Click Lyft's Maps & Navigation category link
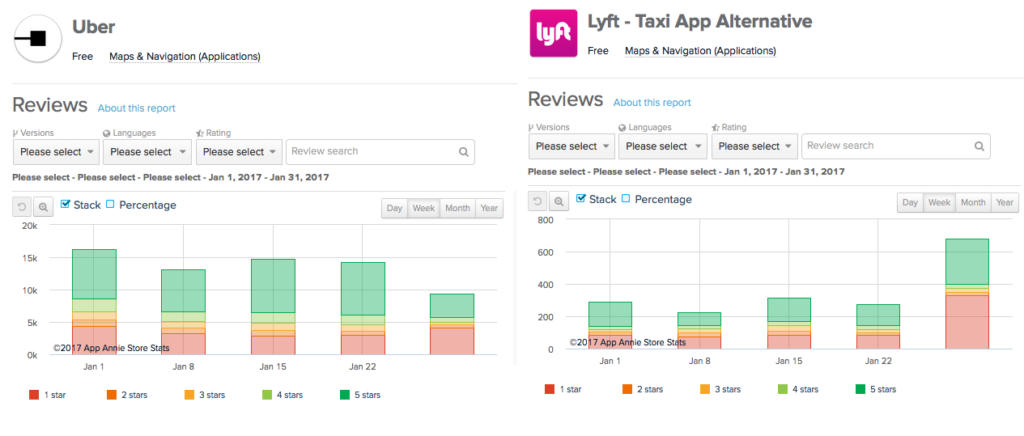The image size is (1024, 436). coord(701,51)
